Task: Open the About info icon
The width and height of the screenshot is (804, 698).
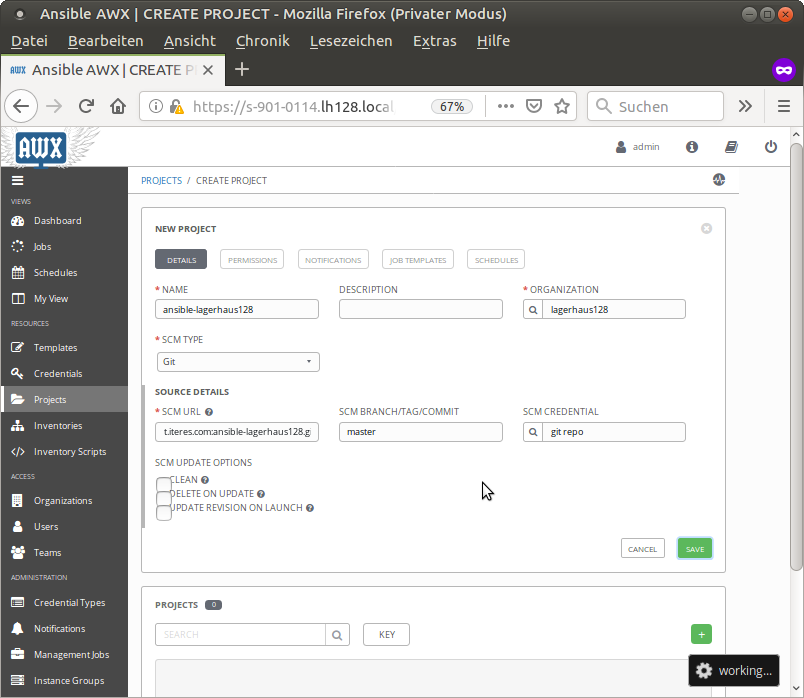Action: tap(692, 147)
